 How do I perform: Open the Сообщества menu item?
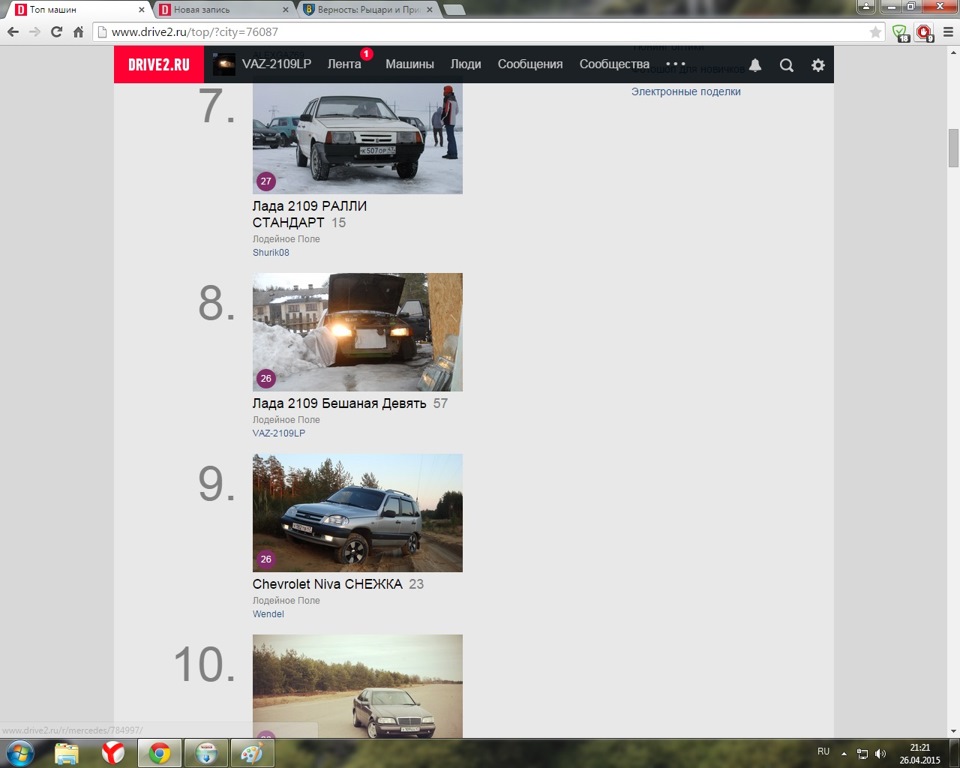coord(614,64)
